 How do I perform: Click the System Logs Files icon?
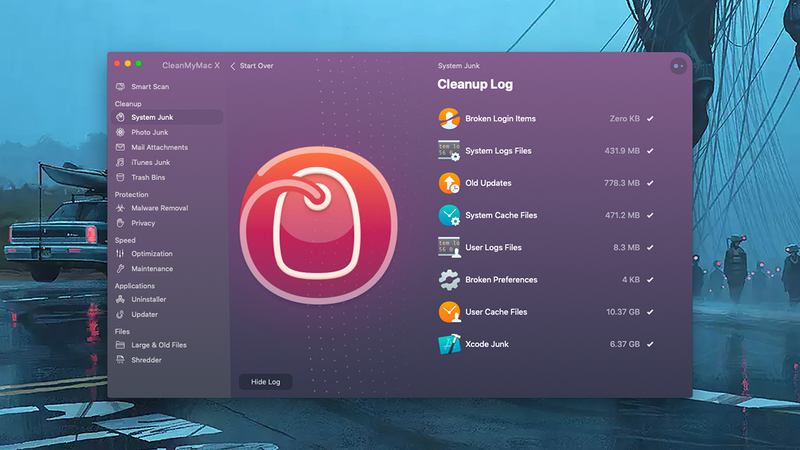pos(449,151)
